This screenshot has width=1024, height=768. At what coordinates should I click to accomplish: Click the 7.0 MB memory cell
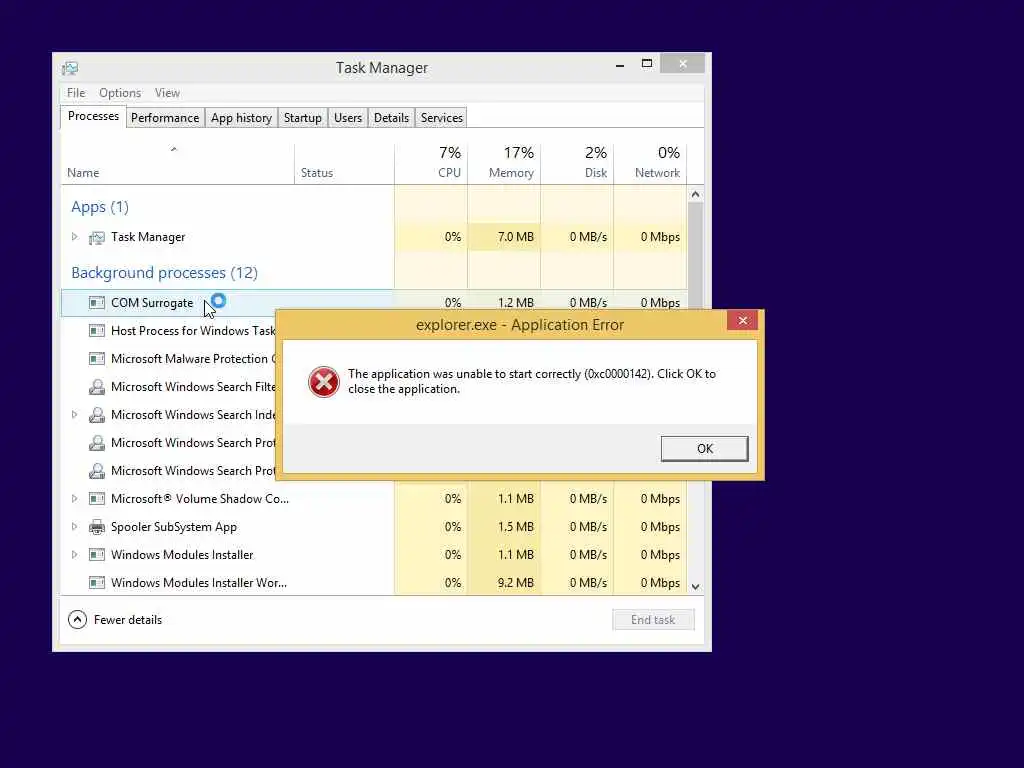pyautogui.click(x=504, y=237)
